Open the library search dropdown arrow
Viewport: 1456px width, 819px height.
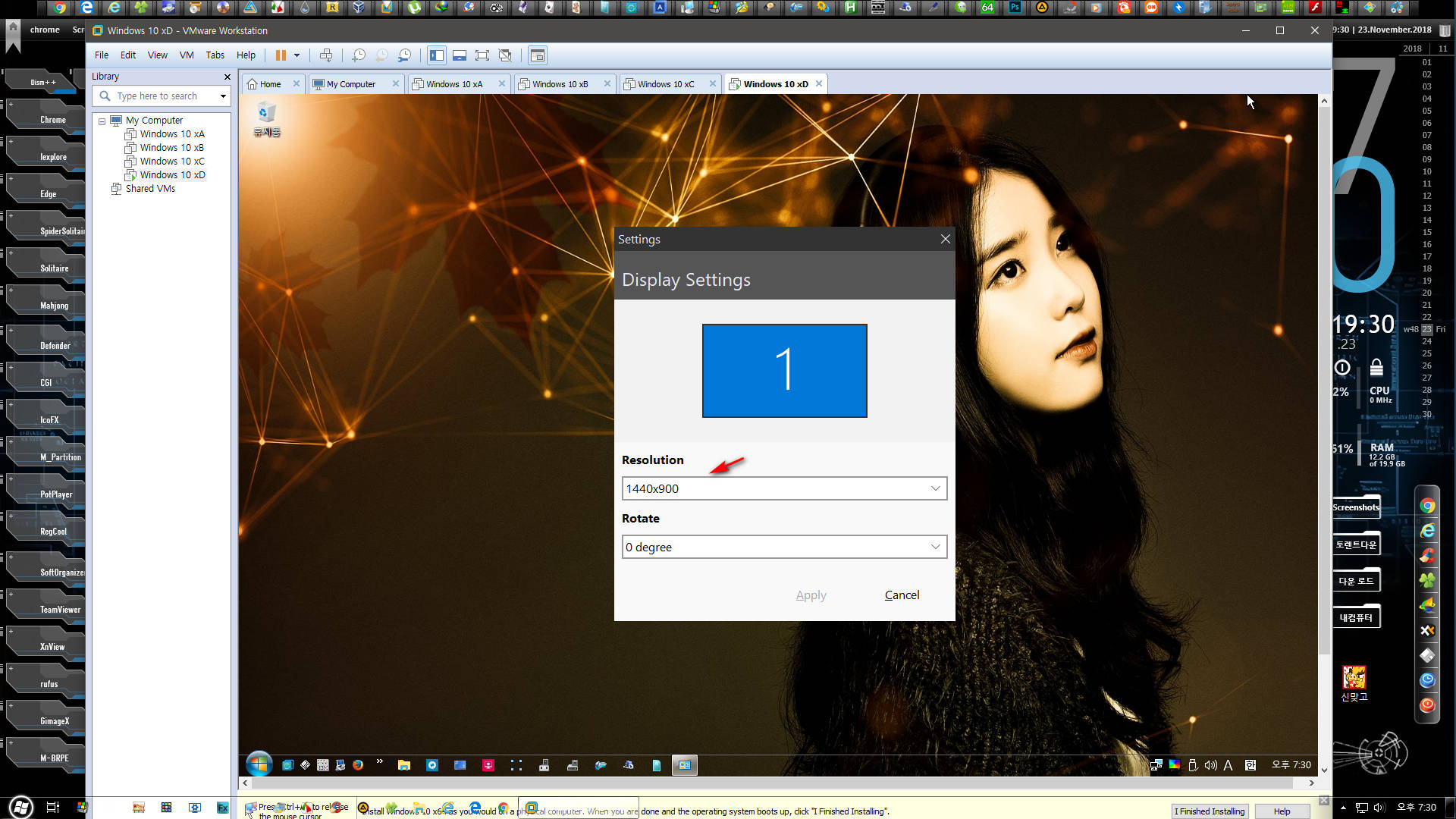[223, 96]
